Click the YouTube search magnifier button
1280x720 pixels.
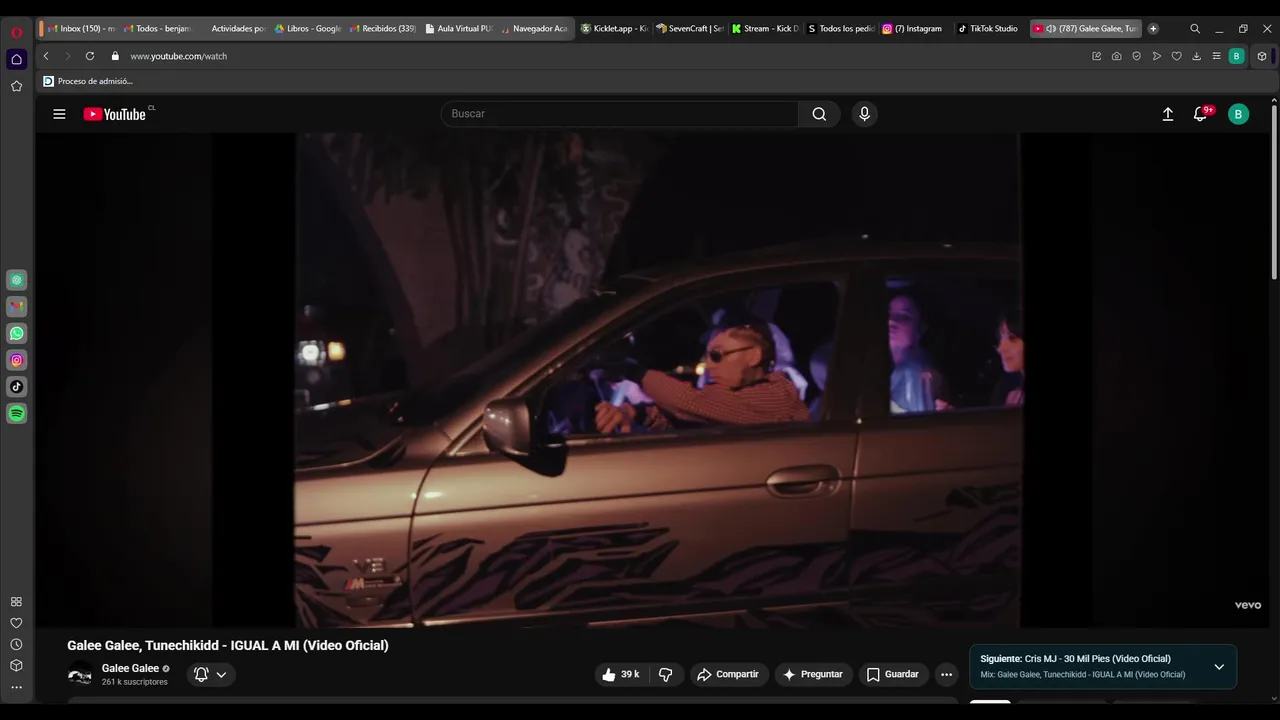pyautogui.click(x=819, y=114)
